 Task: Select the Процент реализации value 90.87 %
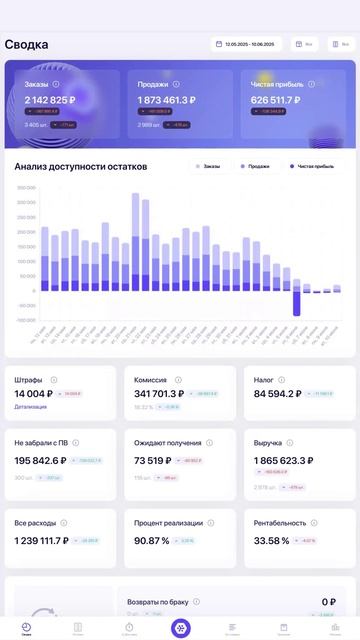point(151,541)
